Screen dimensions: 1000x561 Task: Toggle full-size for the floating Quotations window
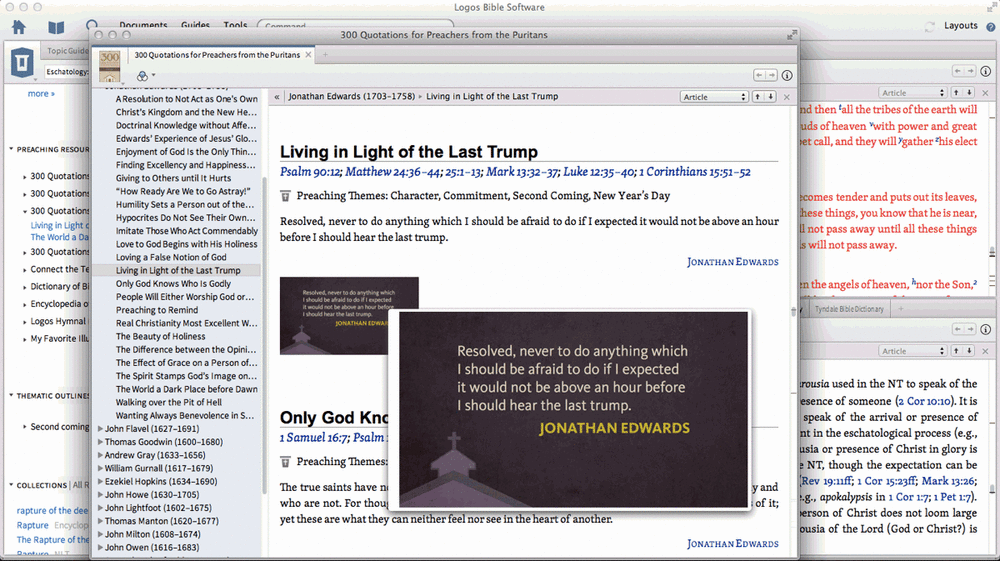click(x=791, y=35)
